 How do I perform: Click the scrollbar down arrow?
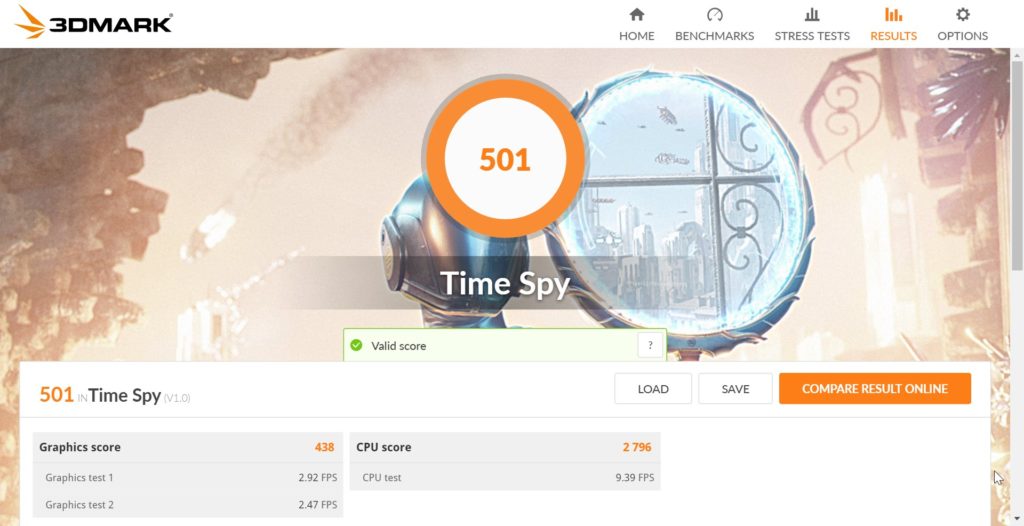[x=1017, y=519]
